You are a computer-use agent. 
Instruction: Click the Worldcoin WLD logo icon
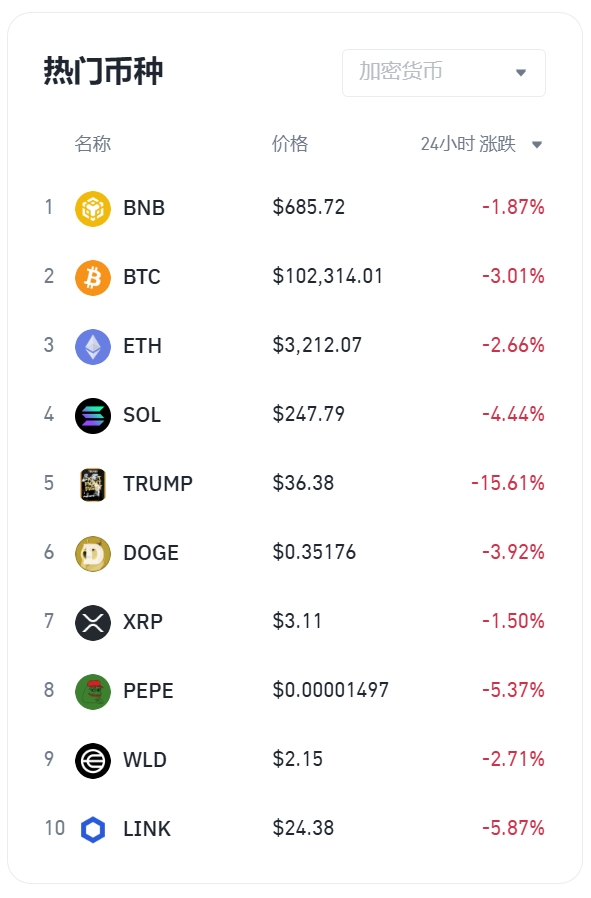tap(93, 761)
